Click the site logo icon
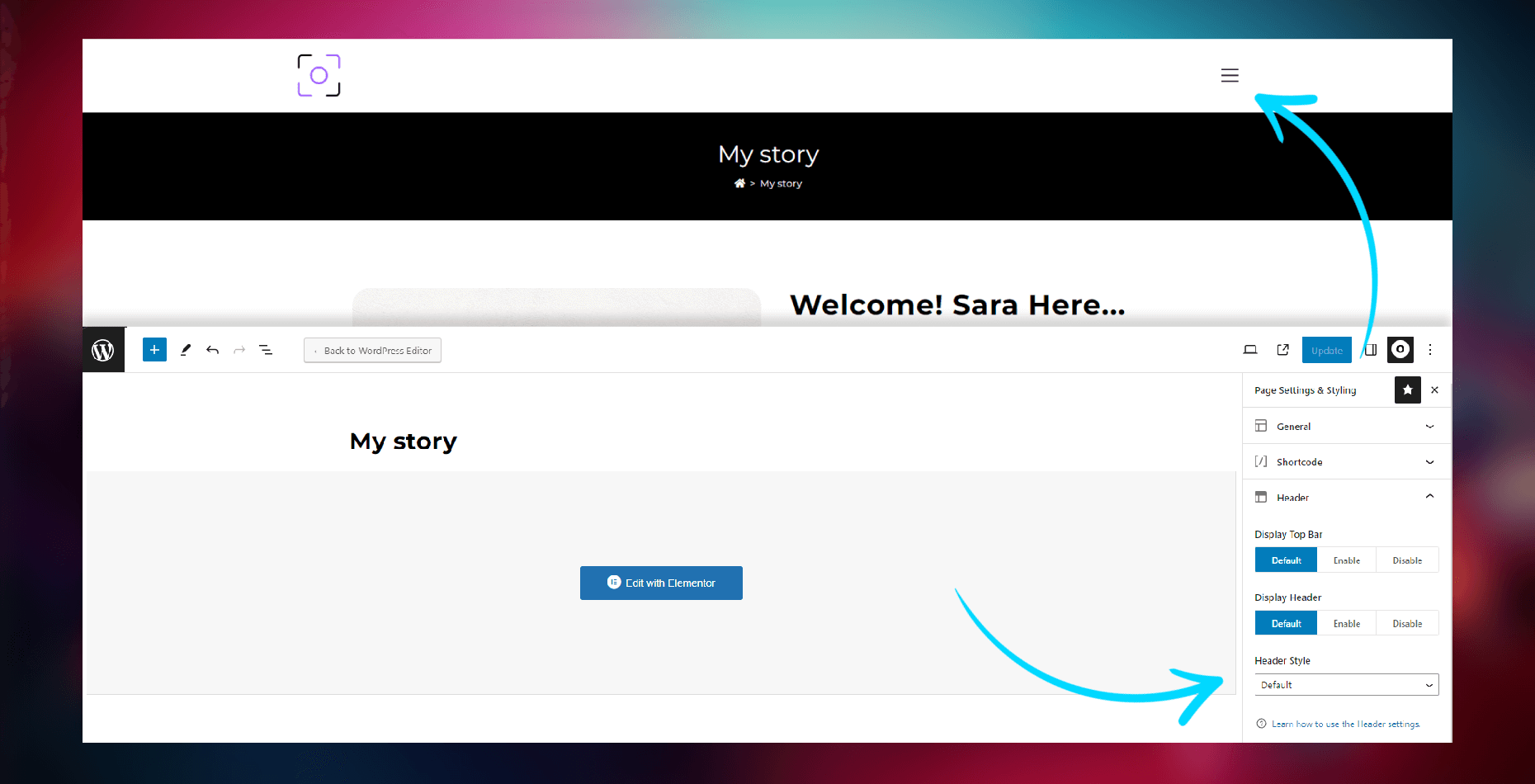1535x784 pixels. 319,75
